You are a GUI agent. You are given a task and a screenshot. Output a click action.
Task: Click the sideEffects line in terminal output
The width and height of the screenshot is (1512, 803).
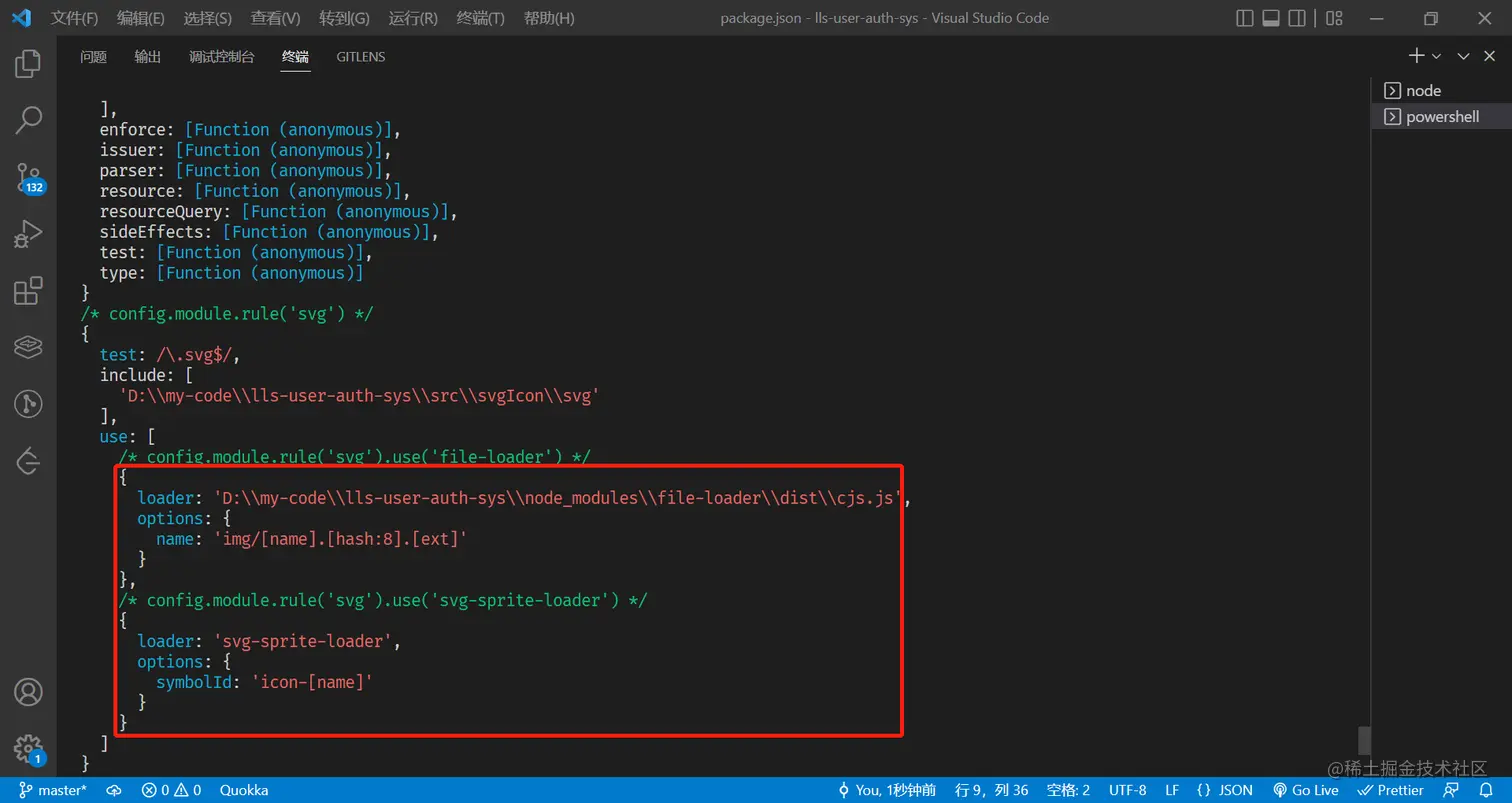tap(269, 232)
